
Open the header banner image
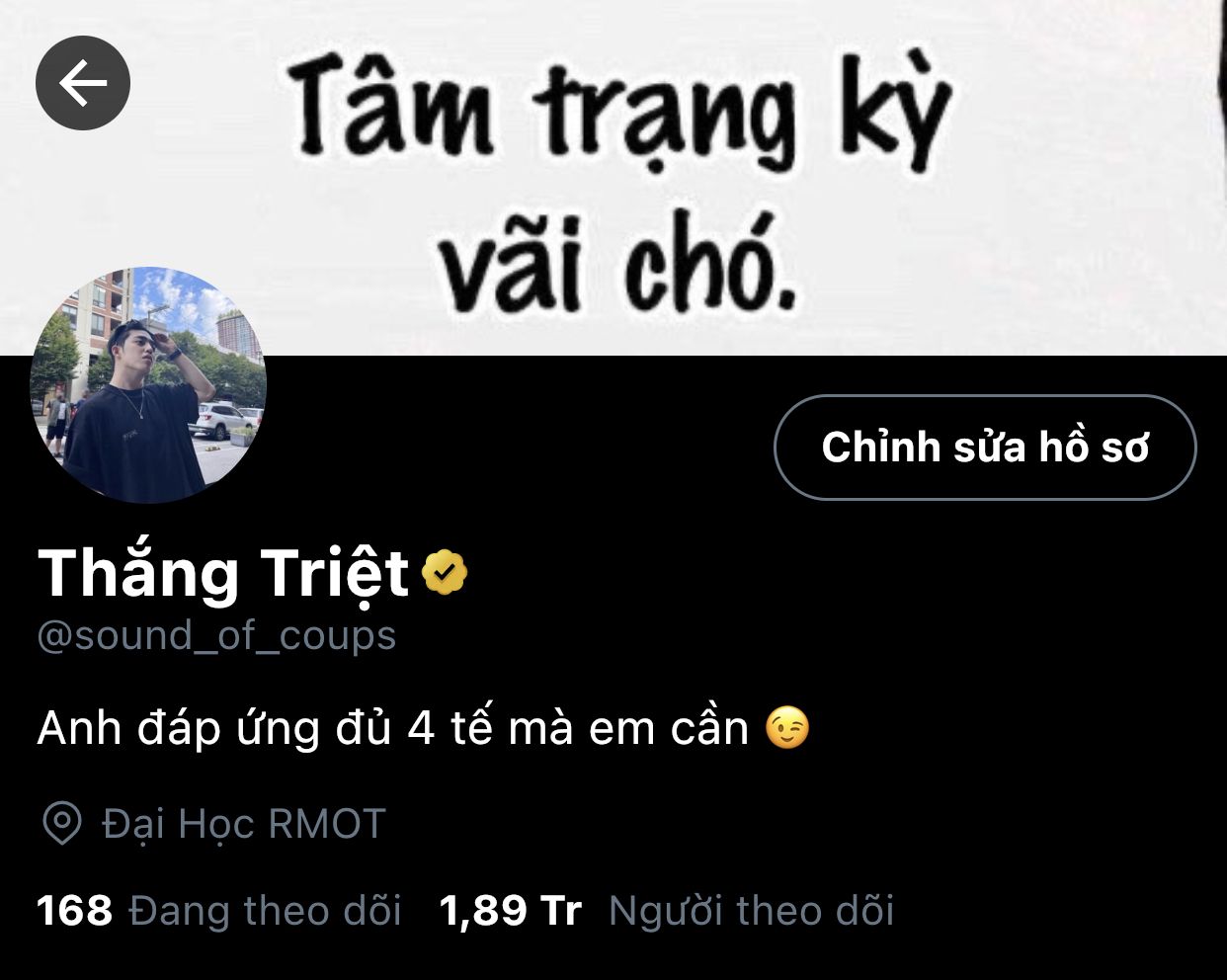click(x=613, y=178)
